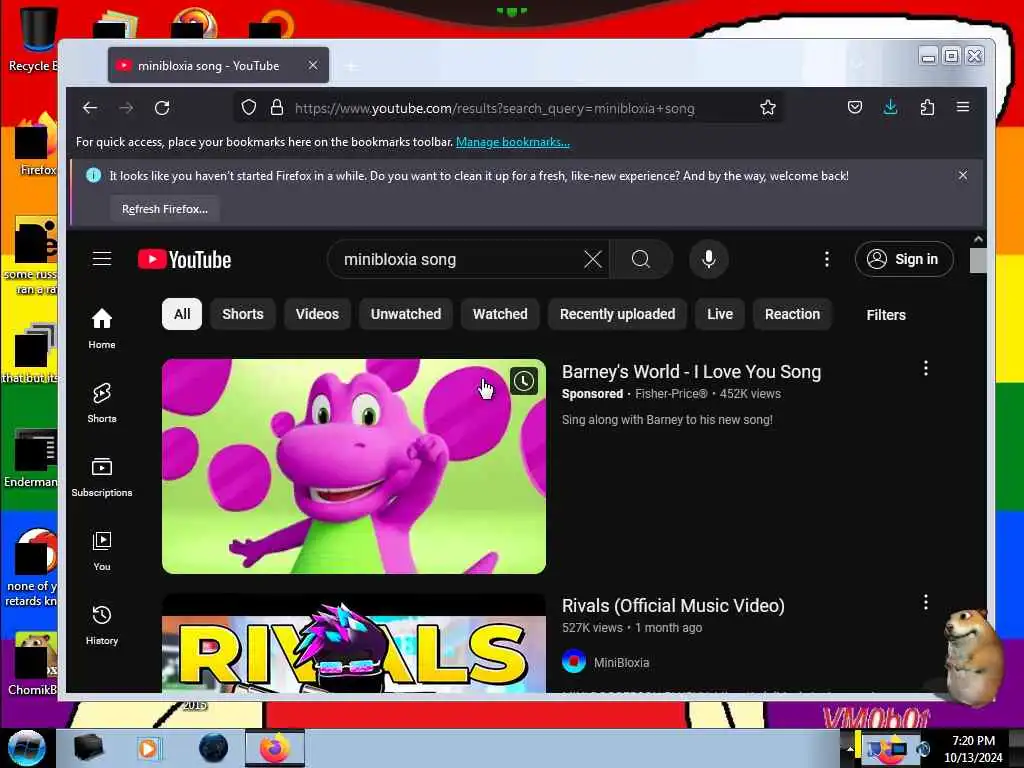Image resolution: width=1024 pixels, height=768 pixels.
Task: Dismiss the Firefox welcome-back notification bar
Action: pyautogui.click(x=963, y=175)
